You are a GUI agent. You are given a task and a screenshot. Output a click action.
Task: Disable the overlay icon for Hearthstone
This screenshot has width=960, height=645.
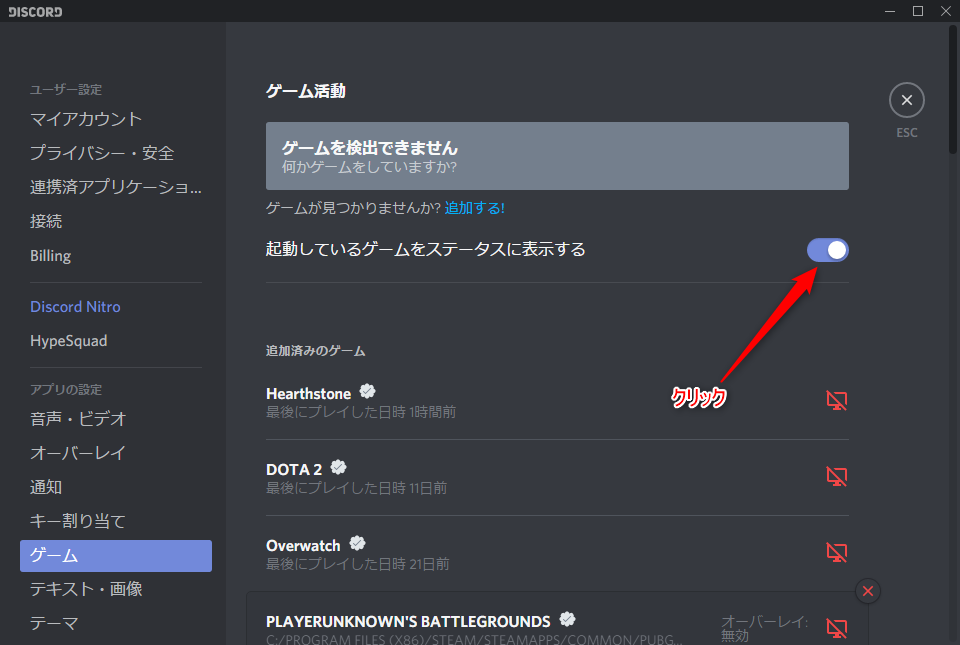click(836, 400)
